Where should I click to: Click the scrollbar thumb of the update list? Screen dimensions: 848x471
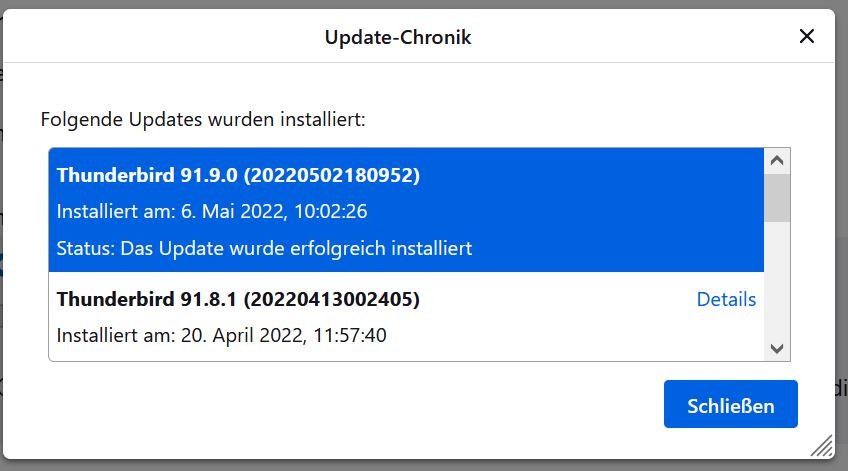point(777,198)
